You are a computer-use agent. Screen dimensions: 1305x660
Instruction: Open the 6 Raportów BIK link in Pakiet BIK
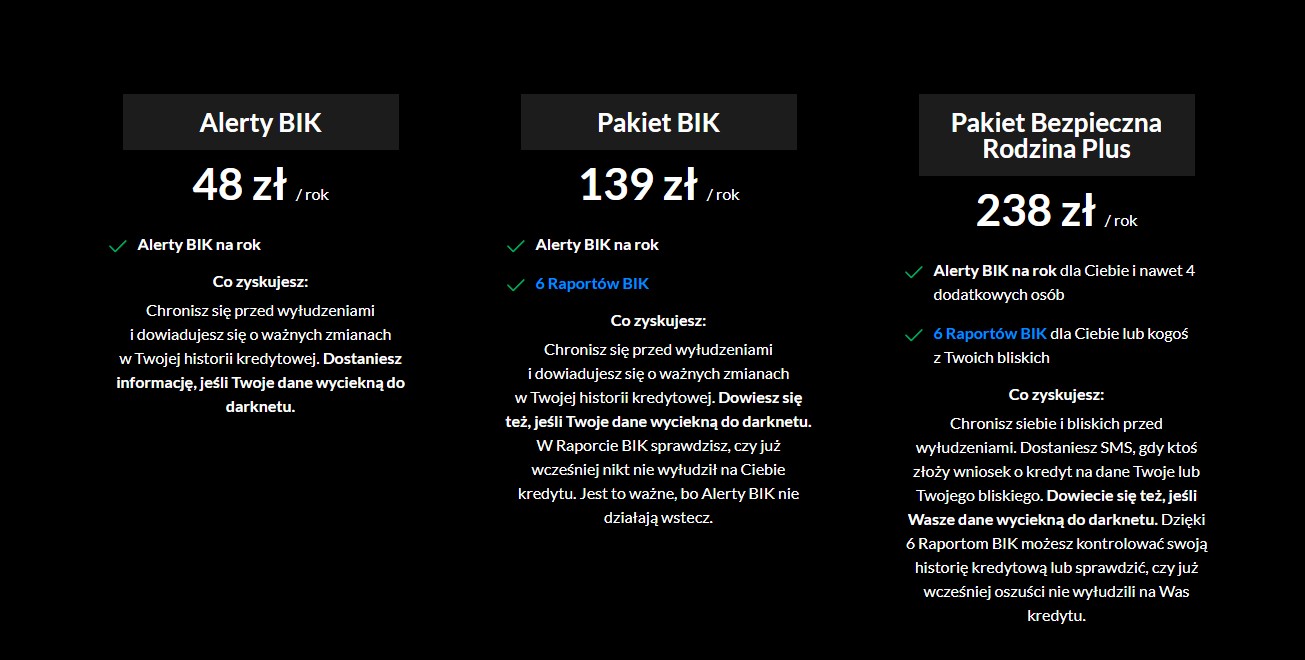coord(592,284)
